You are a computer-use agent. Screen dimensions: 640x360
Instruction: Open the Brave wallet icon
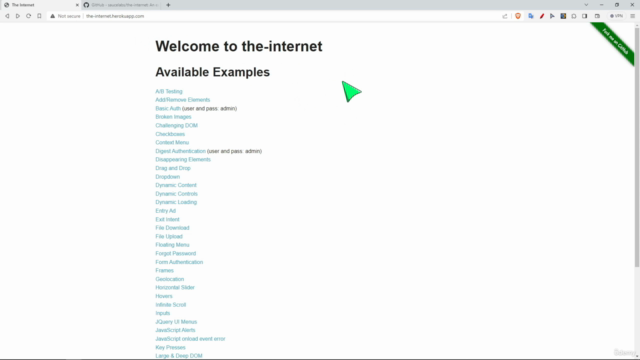pyautogui.click(x=597, y=16)
